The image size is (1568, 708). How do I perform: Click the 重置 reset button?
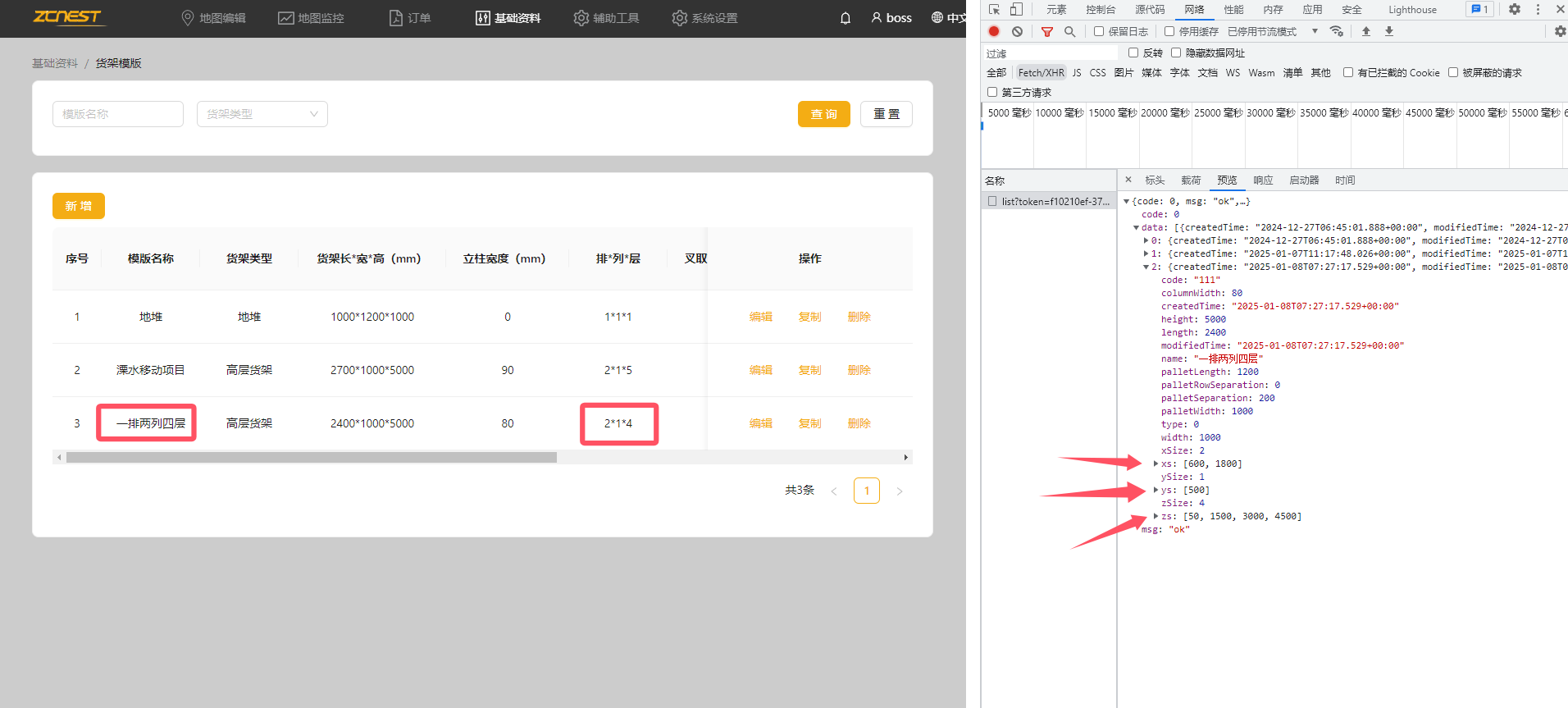[x=887, y=114]
